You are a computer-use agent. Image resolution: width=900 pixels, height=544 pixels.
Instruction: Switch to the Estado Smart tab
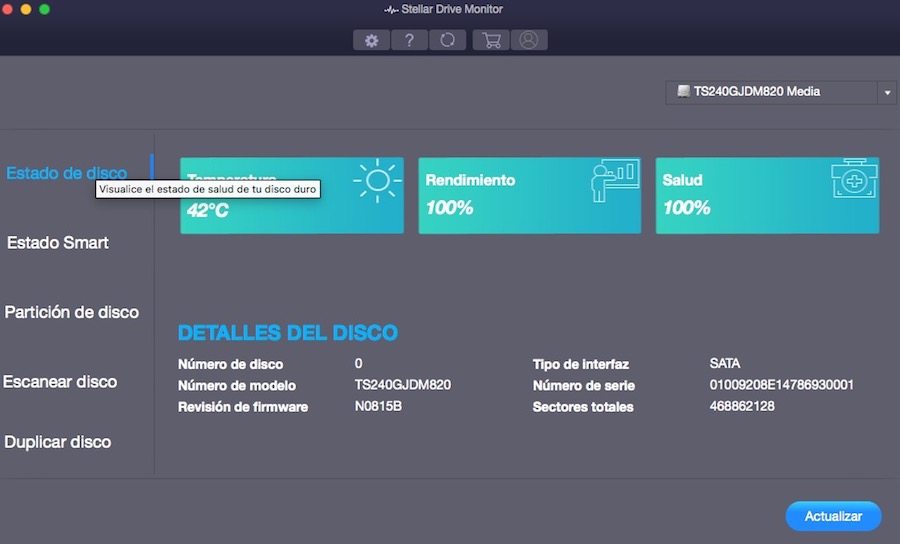[x=57, y=243]
